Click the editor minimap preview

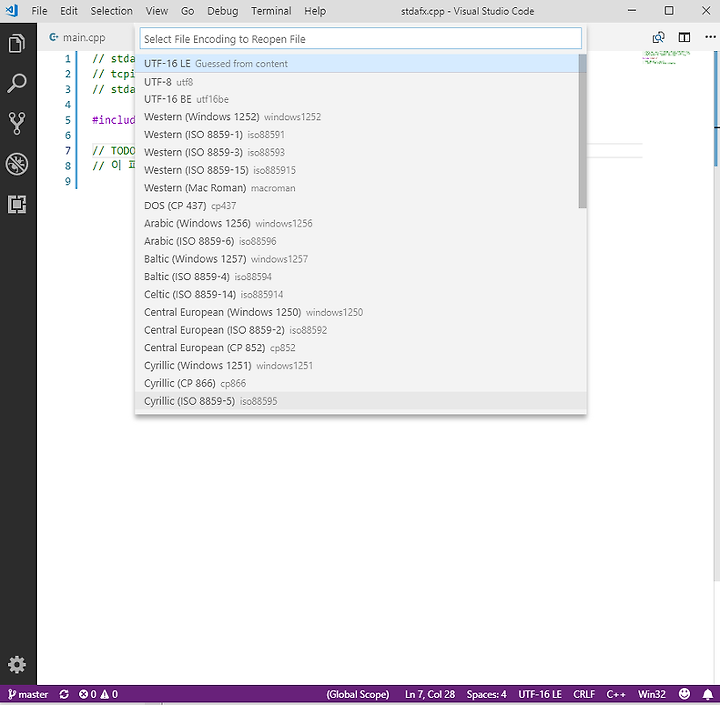(666, 57)
